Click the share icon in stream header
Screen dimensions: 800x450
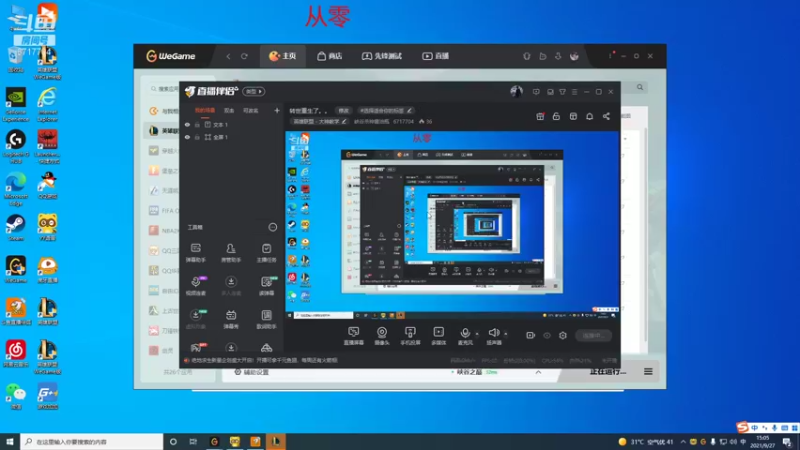(606, 116)
